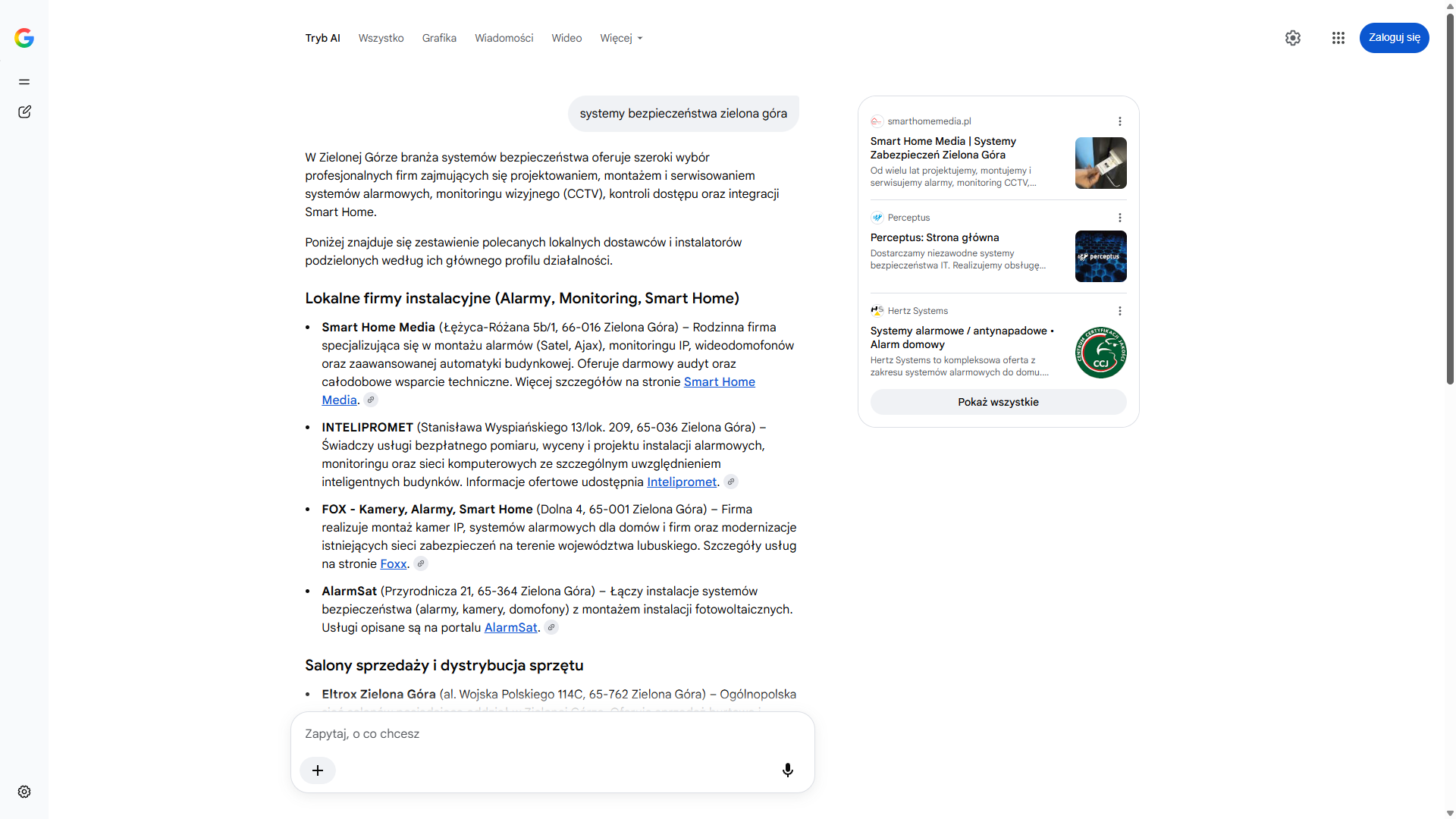This screenshot has height=819, width=1456.
Task: Open the Foxx link
Action: pyautogui.click(x=394, y=563)
